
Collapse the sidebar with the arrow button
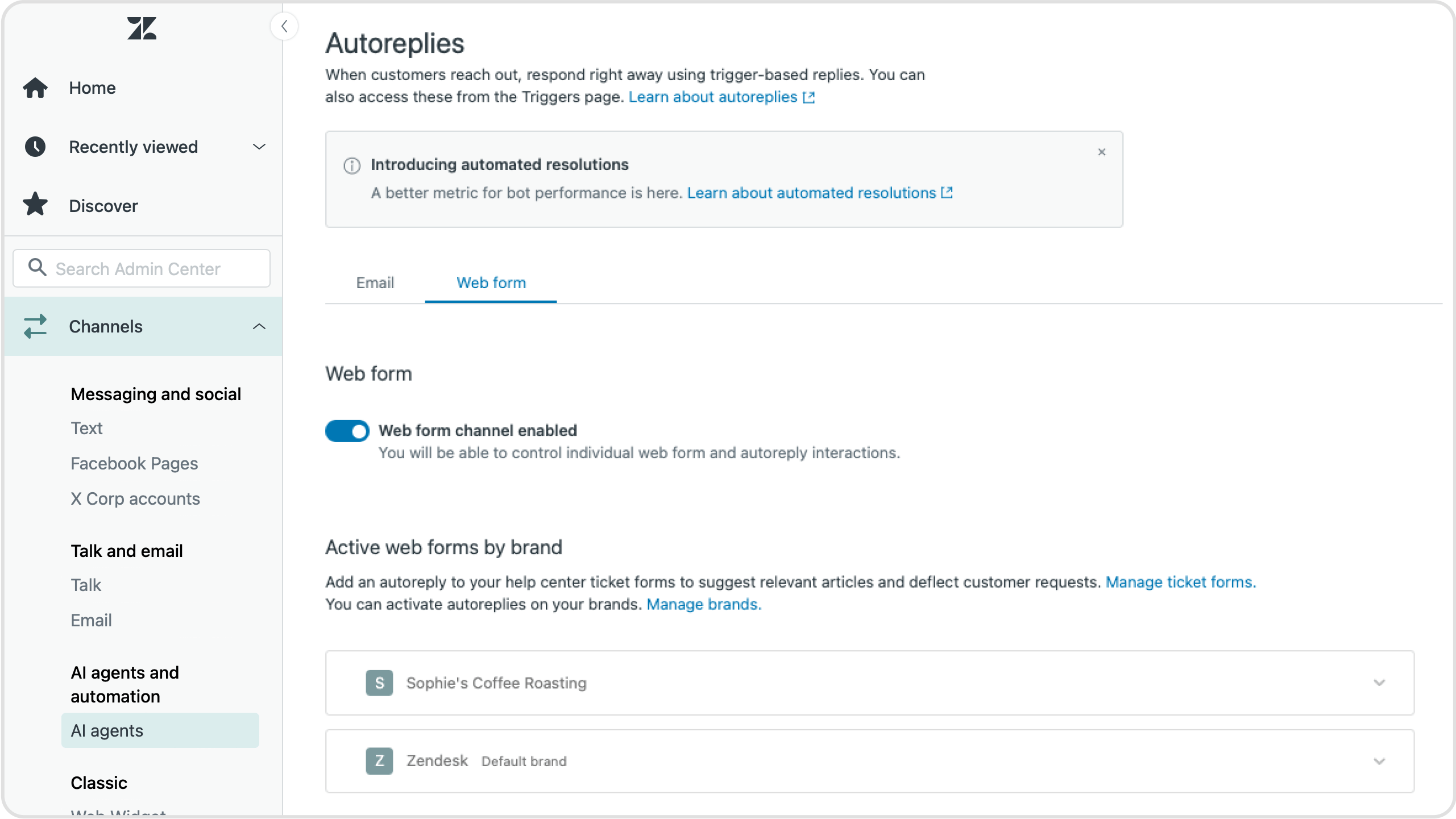[284, 26]
